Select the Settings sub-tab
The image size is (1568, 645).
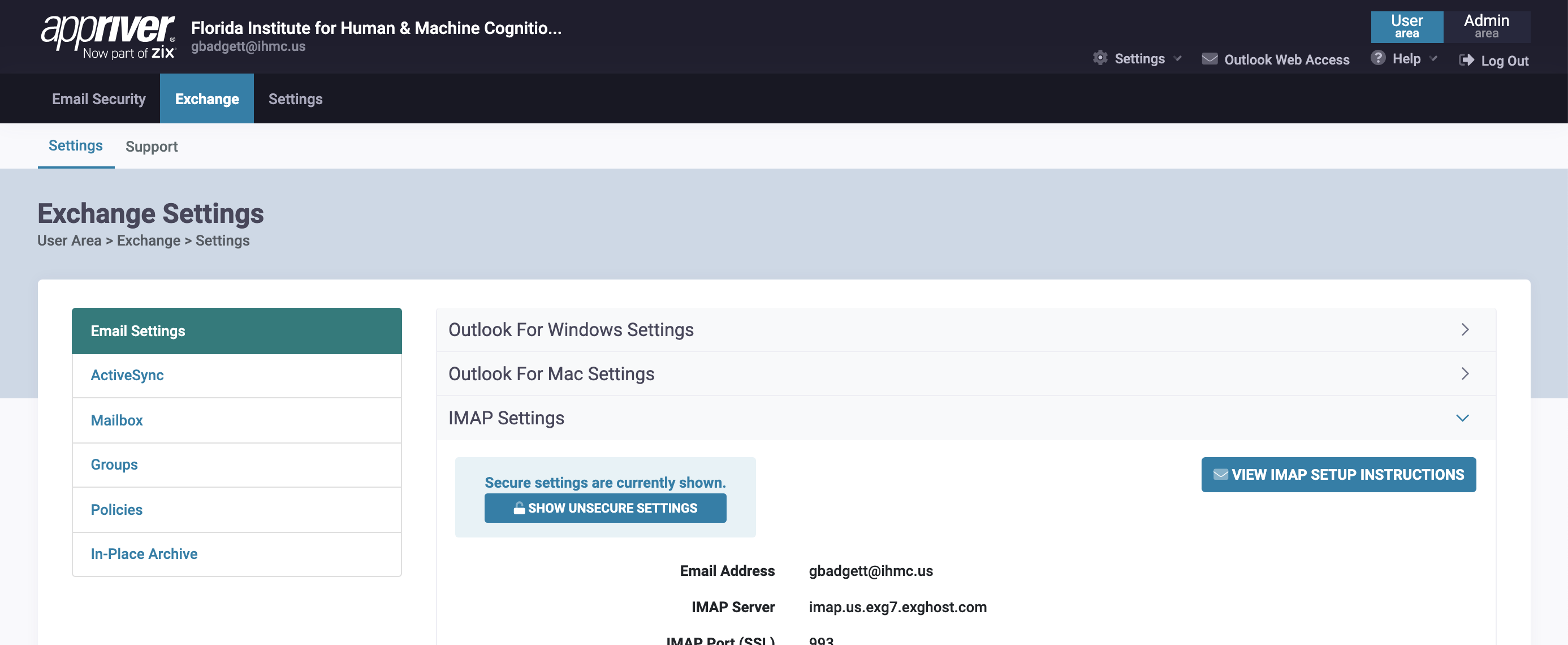(75, 145)
